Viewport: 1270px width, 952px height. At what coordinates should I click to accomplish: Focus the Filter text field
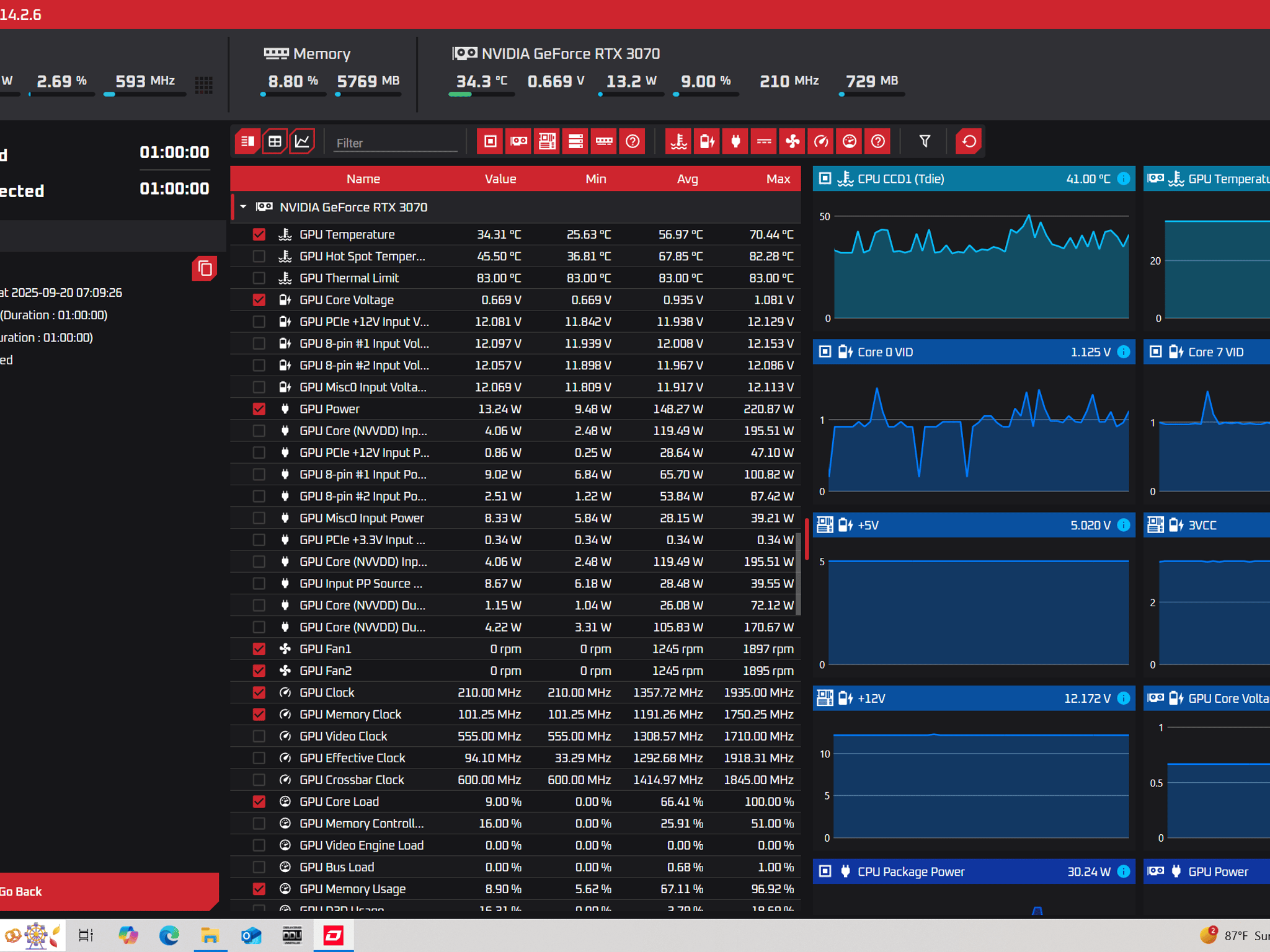tap(396, 143)
